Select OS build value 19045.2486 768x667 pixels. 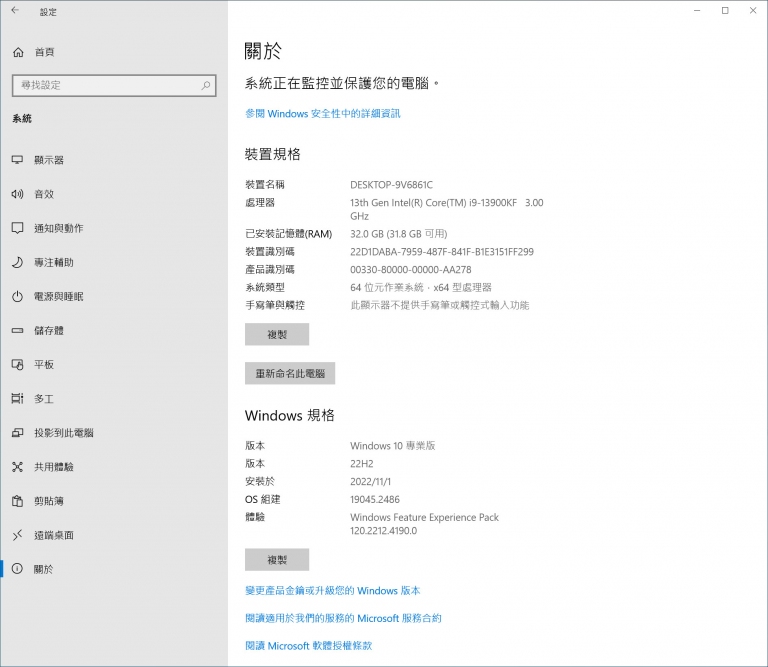point(375,500)
